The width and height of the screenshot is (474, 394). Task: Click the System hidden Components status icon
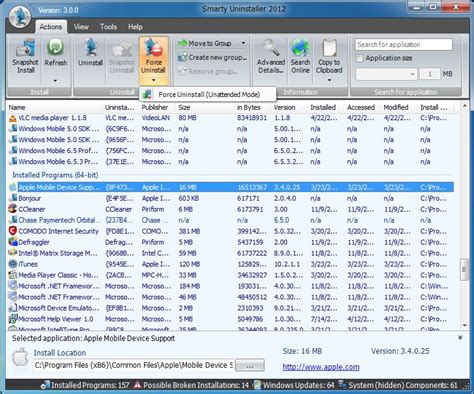click(x=342, y=385)
